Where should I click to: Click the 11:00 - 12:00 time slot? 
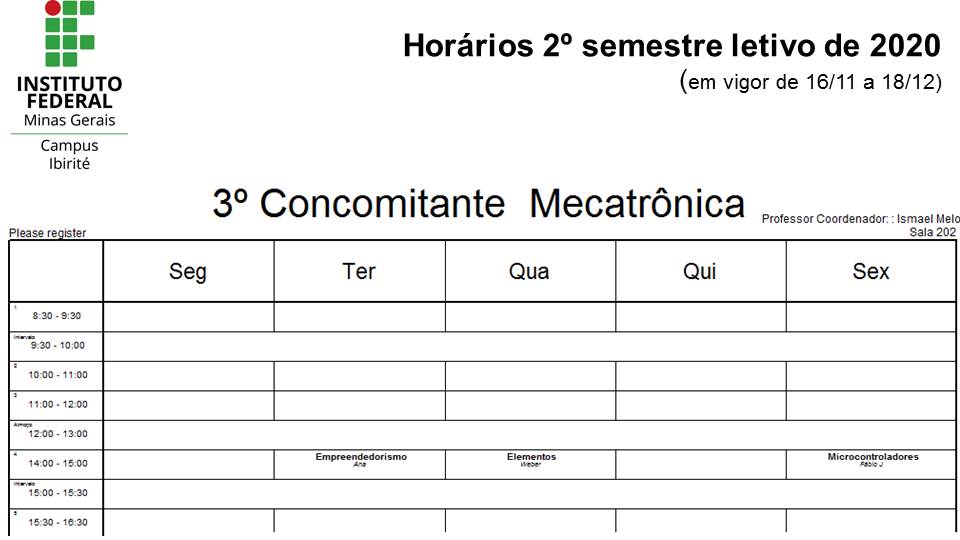click(57, 405)
